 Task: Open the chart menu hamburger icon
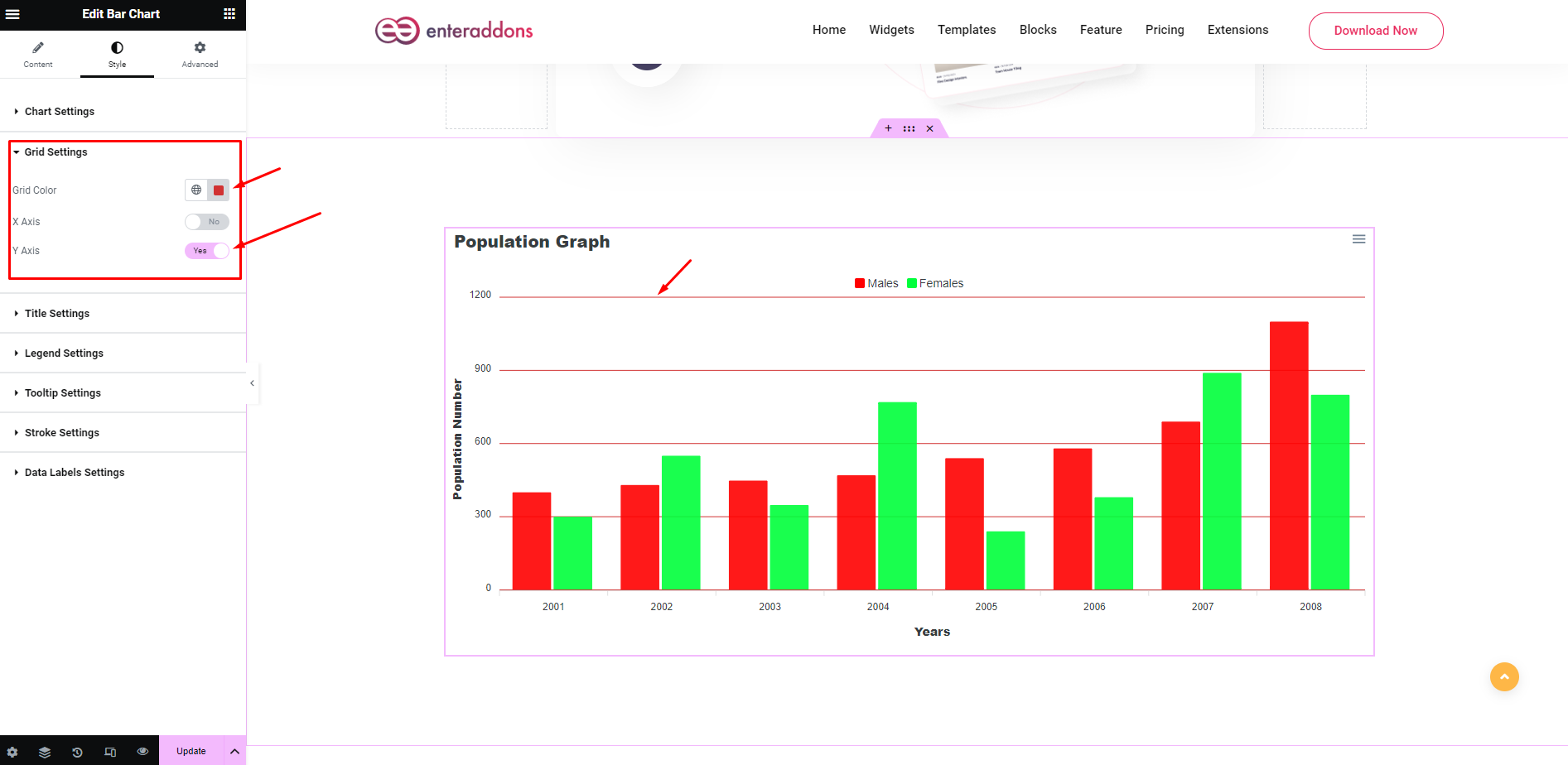coord(1358,239)
